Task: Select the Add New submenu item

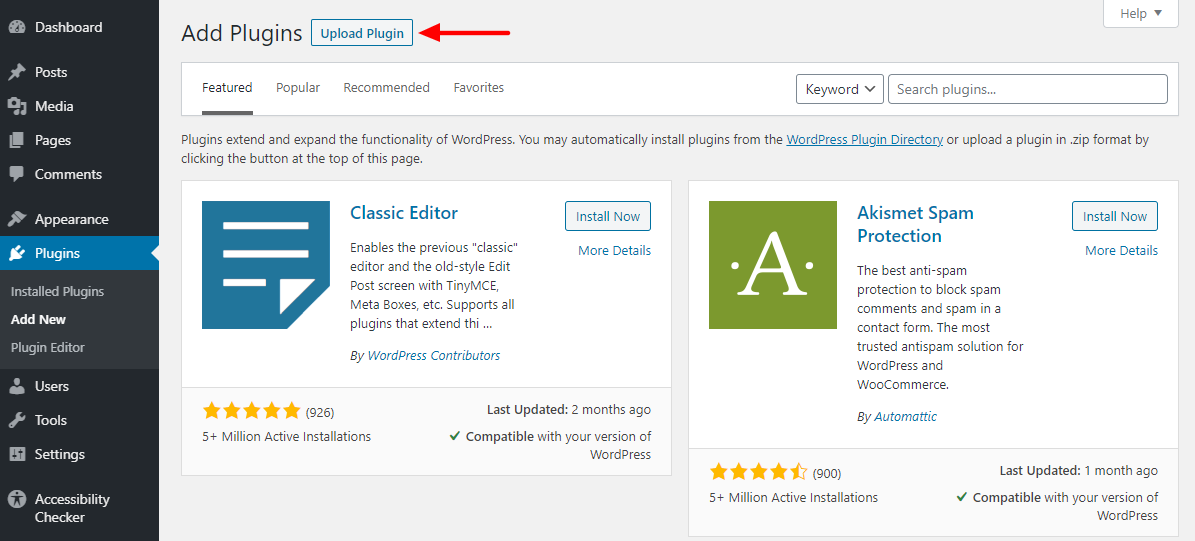Action: coord(38,319)
